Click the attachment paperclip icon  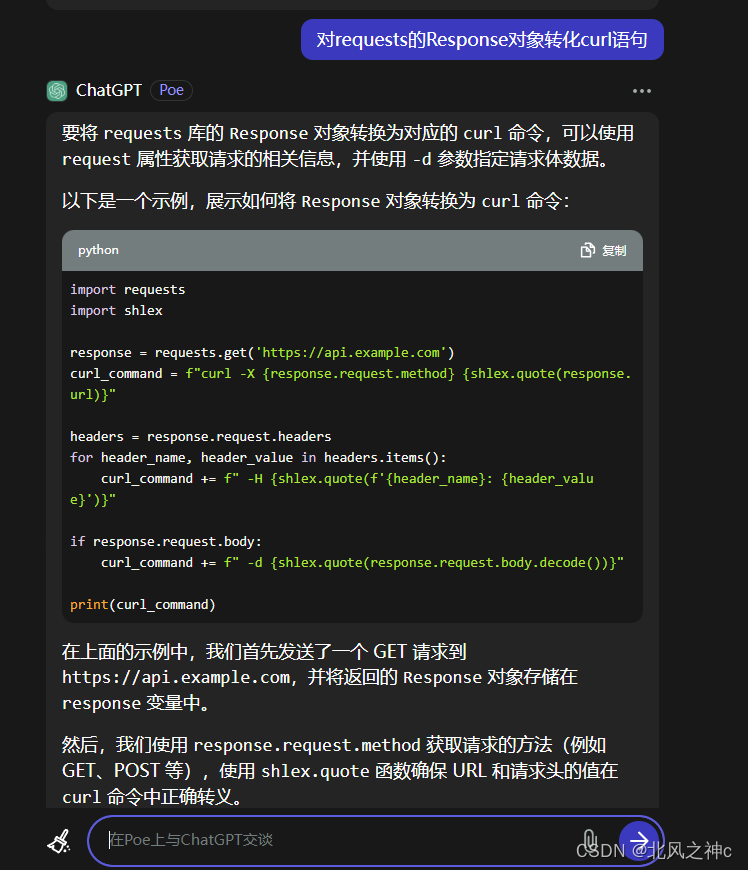click(x=589, y=840)
